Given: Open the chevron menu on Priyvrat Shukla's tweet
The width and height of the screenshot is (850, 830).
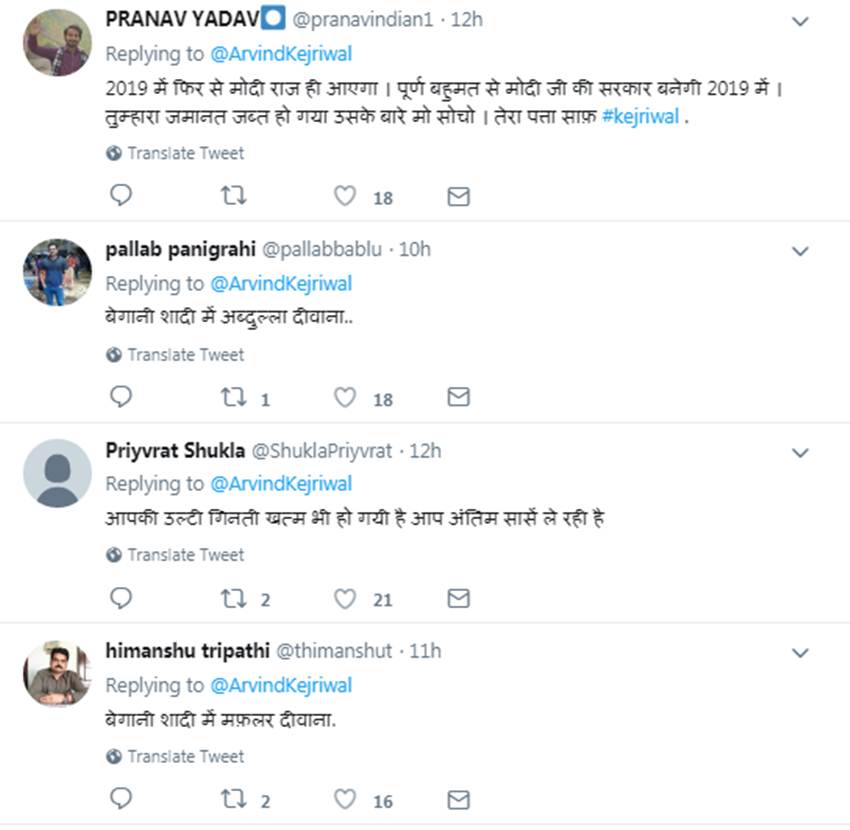Looking at the screenshot, I should pyautogui.click(x=800, y=453).
